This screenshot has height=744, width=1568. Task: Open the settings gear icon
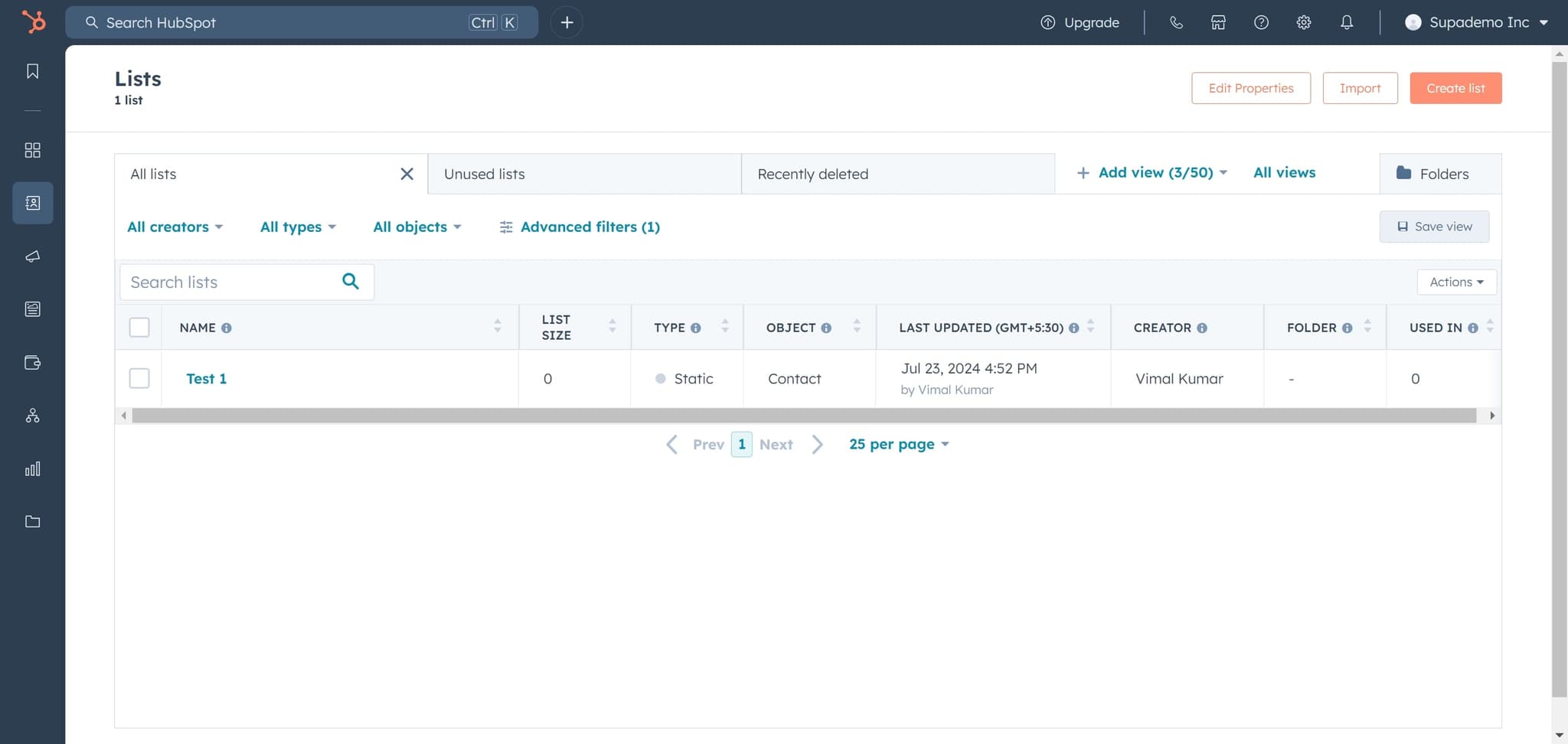(1303, 22)
